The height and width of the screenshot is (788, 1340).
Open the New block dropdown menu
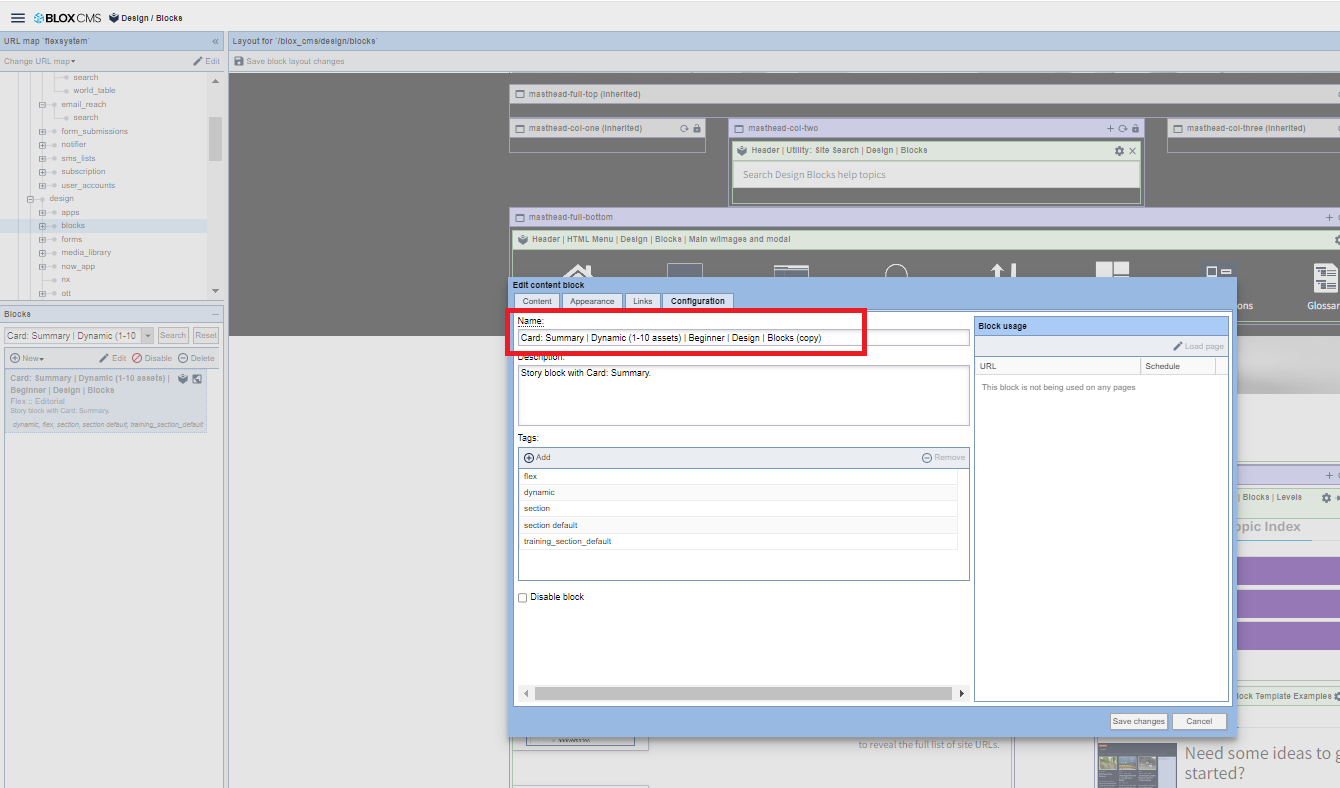coord(27,358)
